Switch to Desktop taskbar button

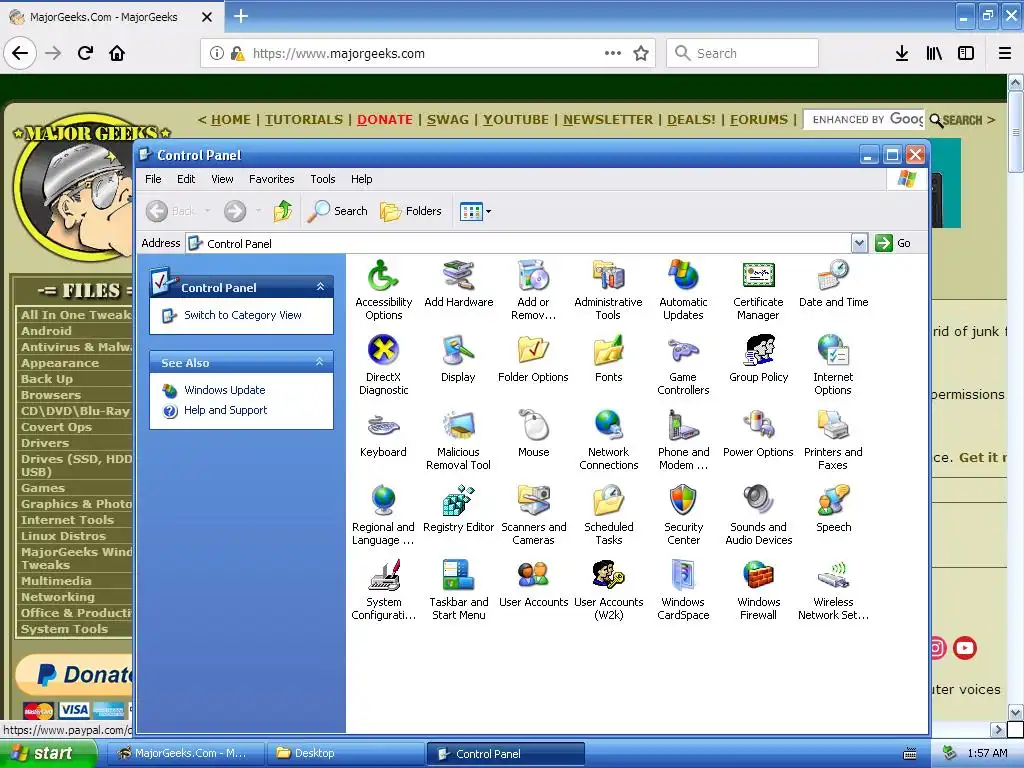pos(346,754)
